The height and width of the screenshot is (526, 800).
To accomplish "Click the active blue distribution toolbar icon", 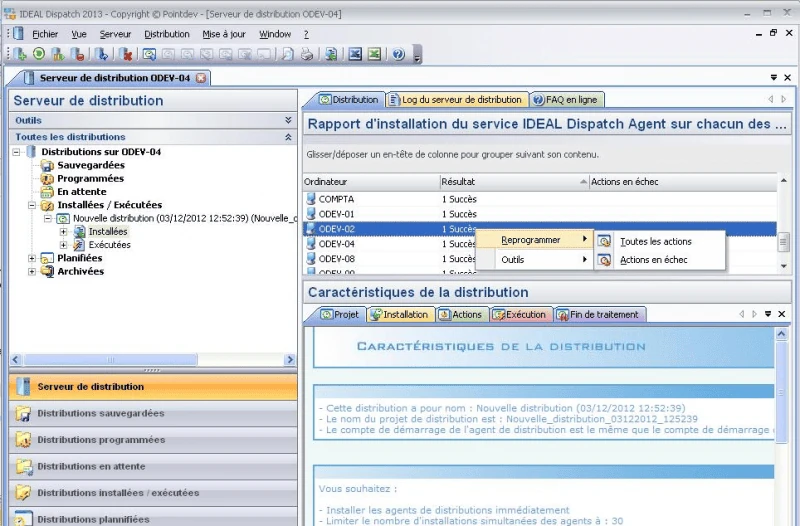I will 149,54.
